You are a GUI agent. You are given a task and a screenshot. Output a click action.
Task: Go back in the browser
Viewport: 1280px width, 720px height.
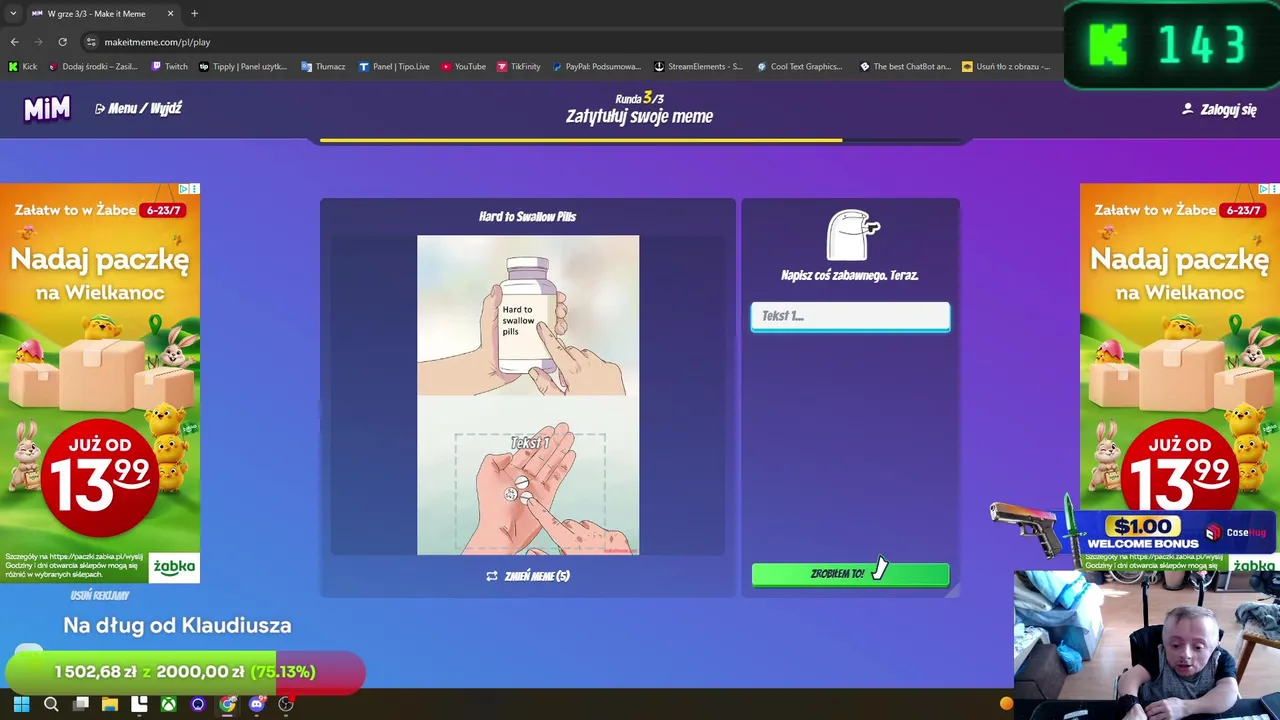(14, 42)
